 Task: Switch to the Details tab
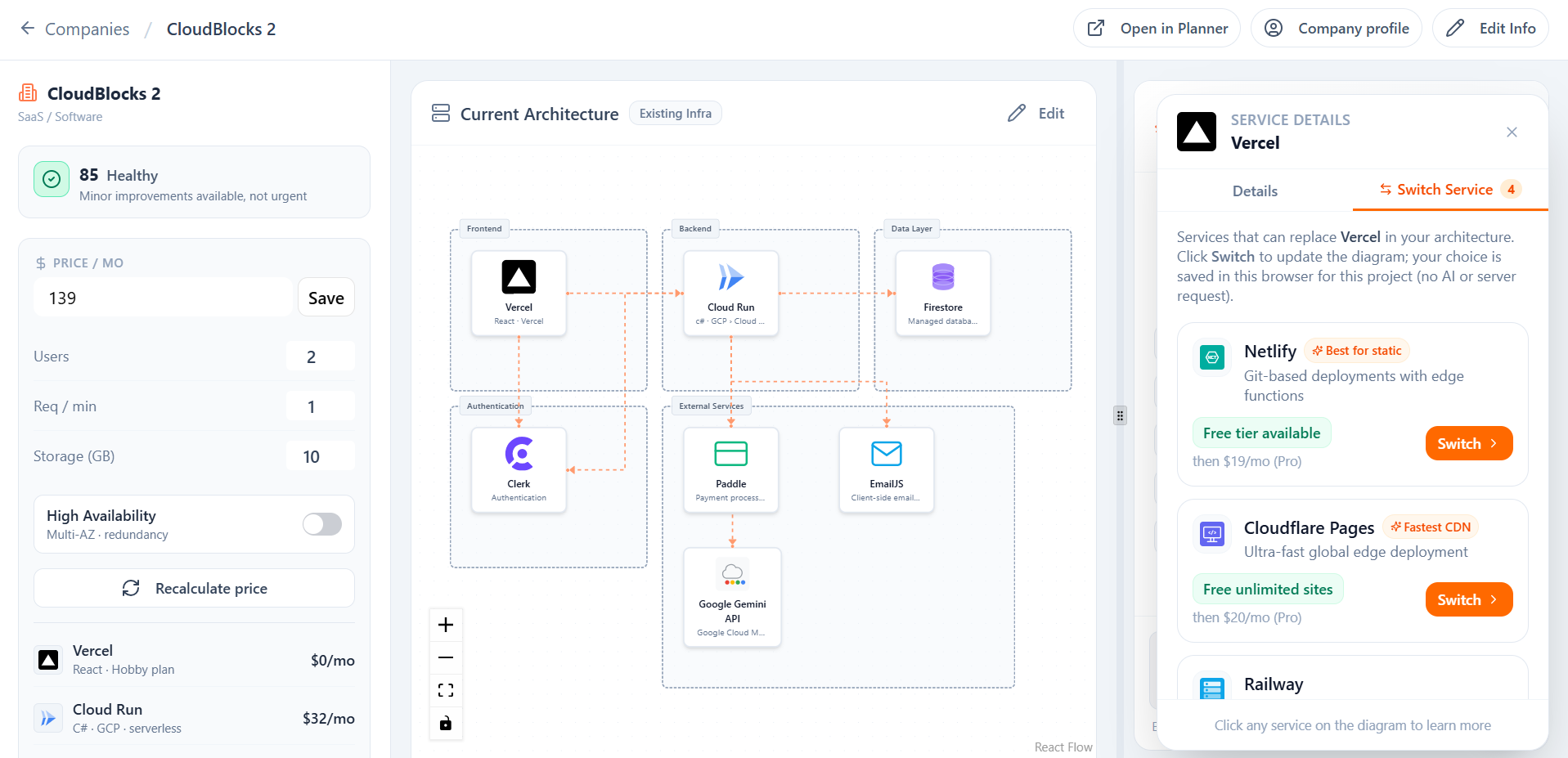[1255, 191]
